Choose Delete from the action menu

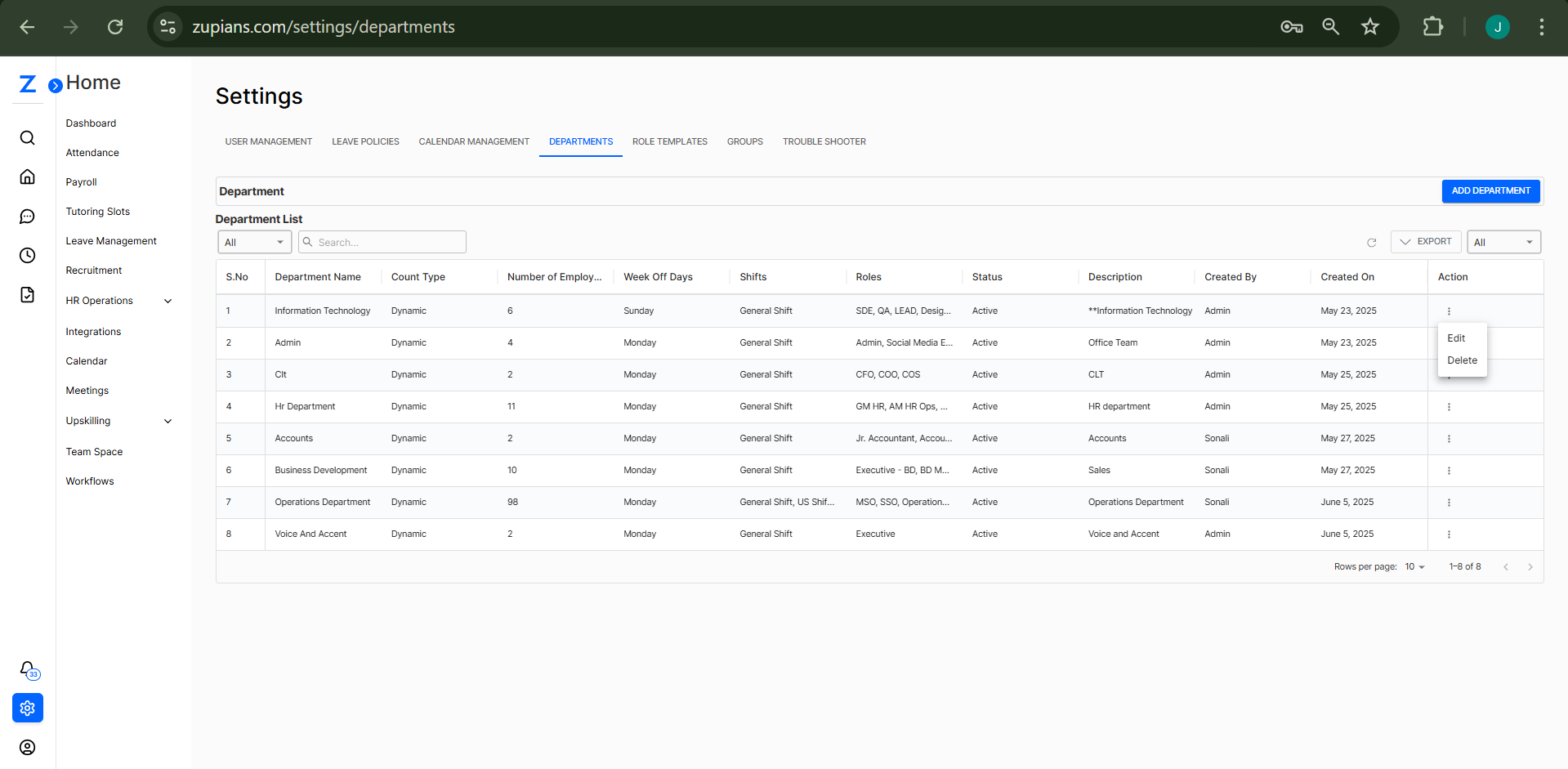point(1461,360)
